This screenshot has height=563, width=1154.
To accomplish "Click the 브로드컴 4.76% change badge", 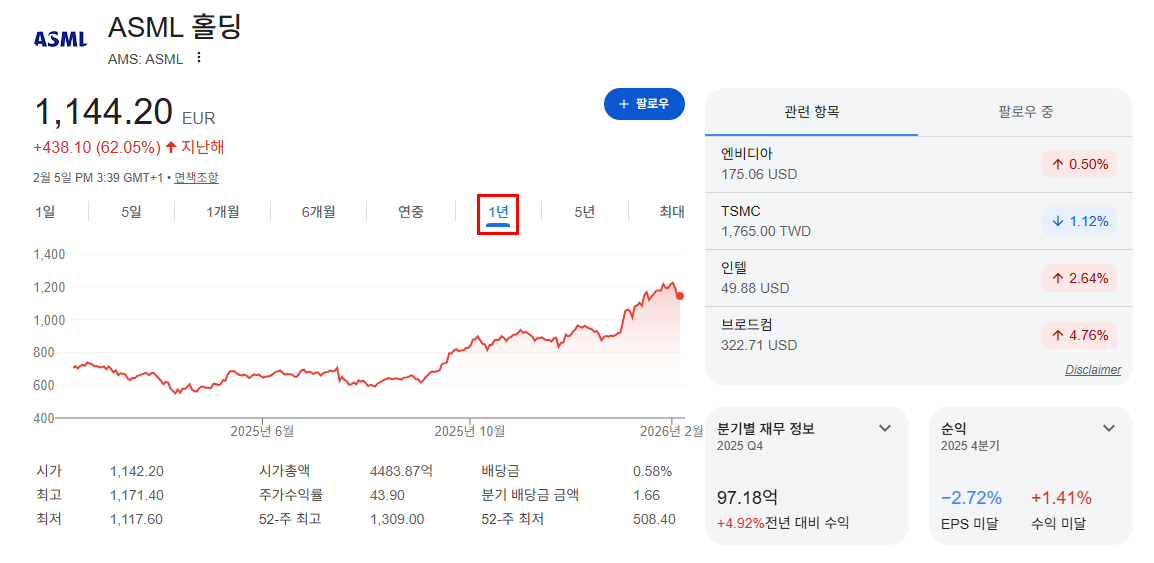I will click(x=1079, y=336).
